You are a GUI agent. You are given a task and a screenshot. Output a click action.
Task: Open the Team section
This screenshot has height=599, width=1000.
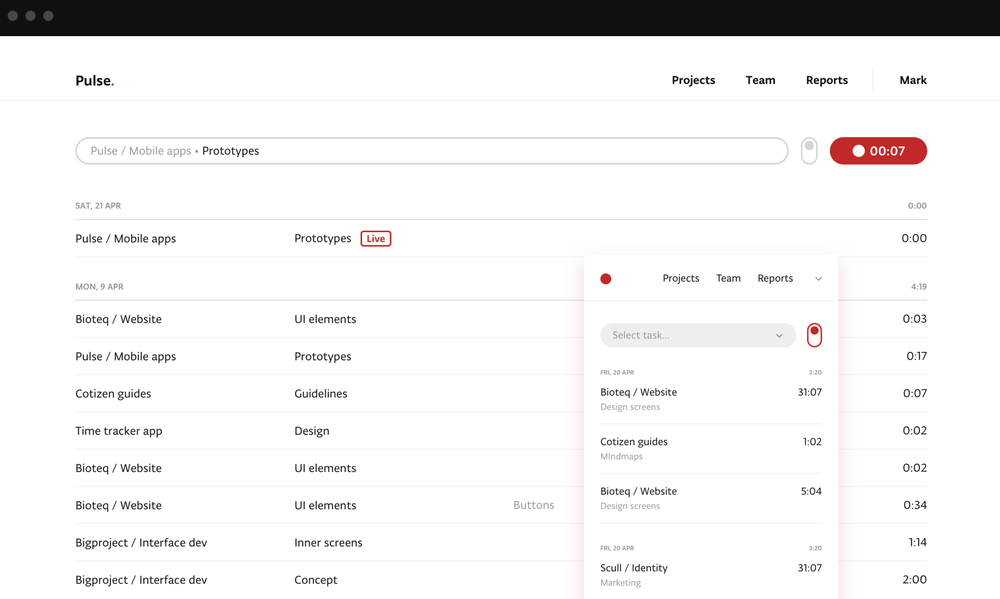click(x=760, y=80)
